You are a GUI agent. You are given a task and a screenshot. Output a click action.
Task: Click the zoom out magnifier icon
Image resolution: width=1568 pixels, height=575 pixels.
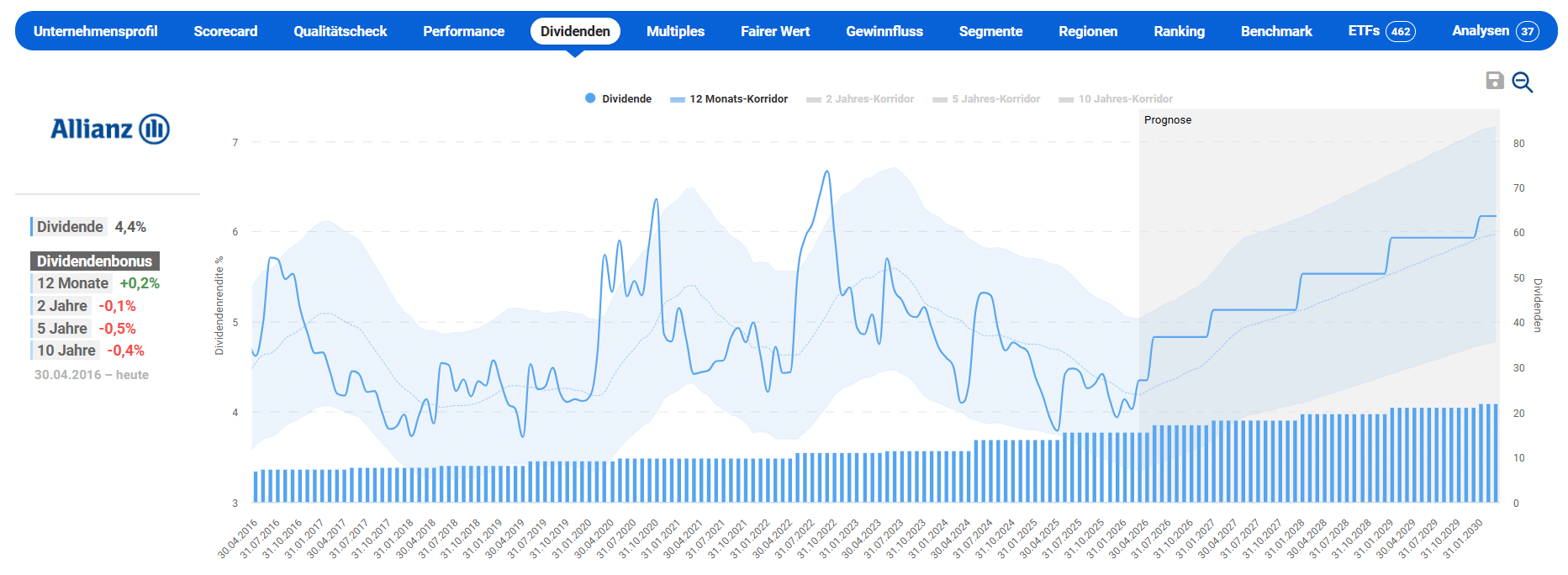(x=1522, y=82)
